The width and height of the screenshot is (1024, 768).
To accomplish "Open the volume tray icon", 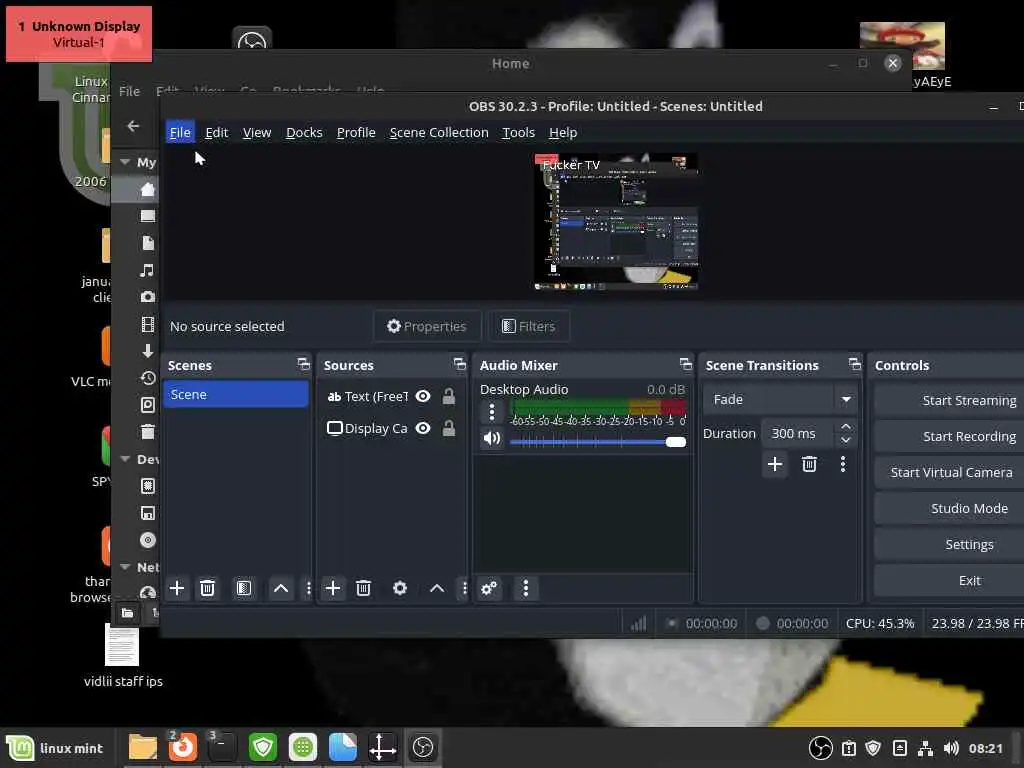I will 951,748.
